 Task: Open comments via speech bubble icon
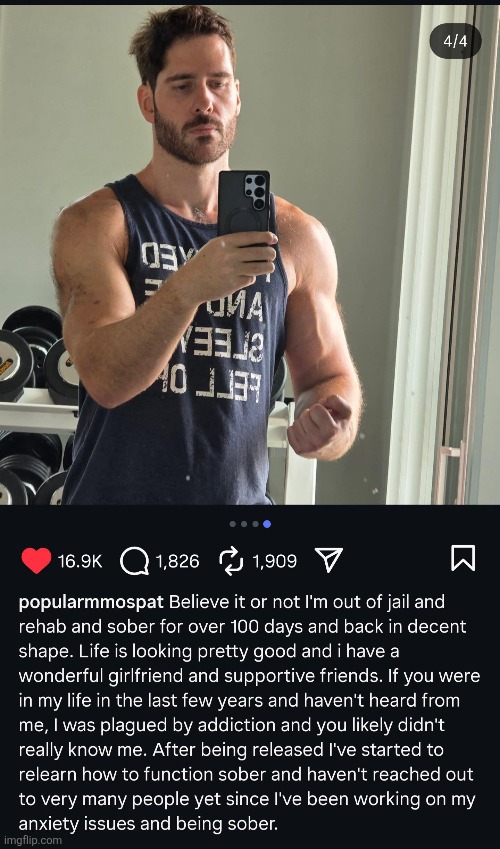click(x=134, y=561)
